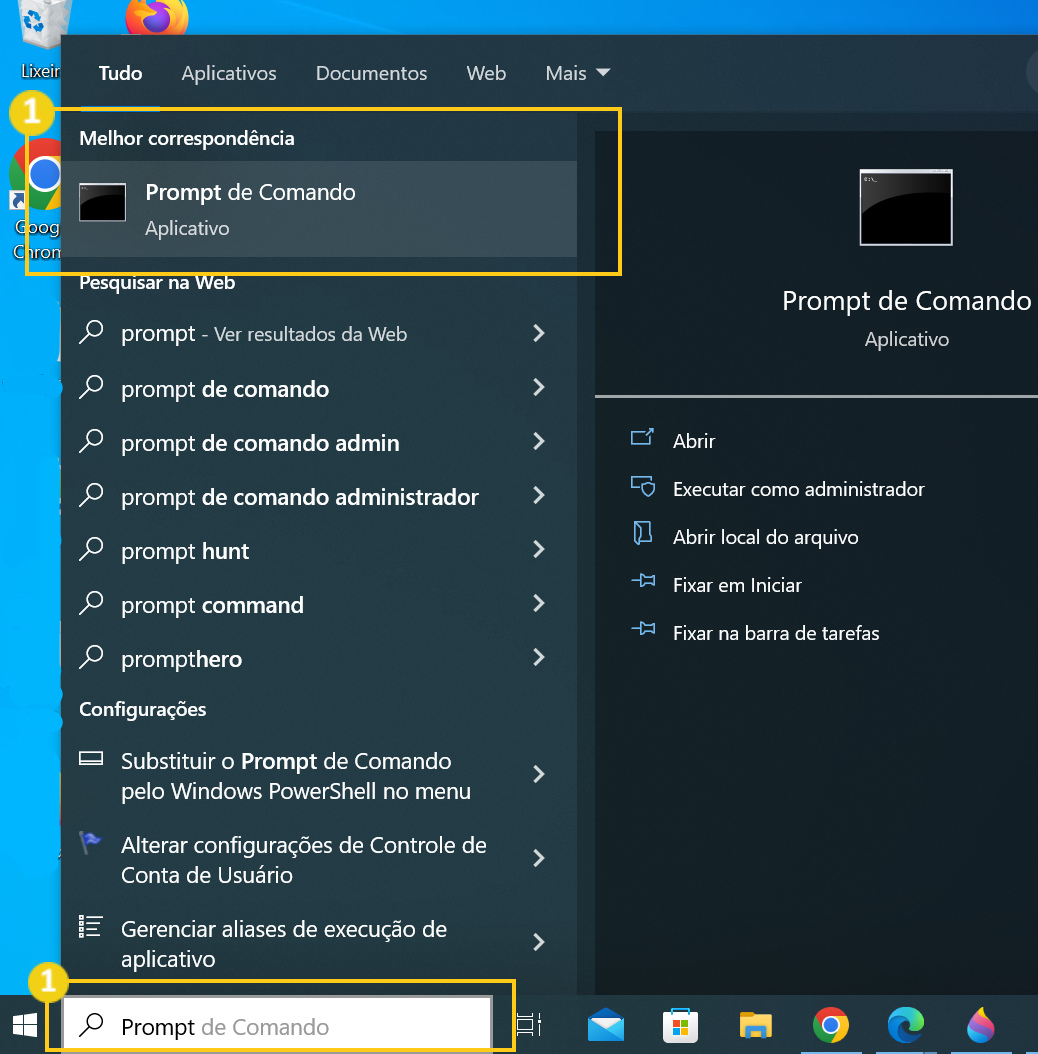The height and width of the screenshot is (1054, 1038).
Task: Expand chevron for 'Alterar configurações de Controle' setting
Action: click(538, 858)
